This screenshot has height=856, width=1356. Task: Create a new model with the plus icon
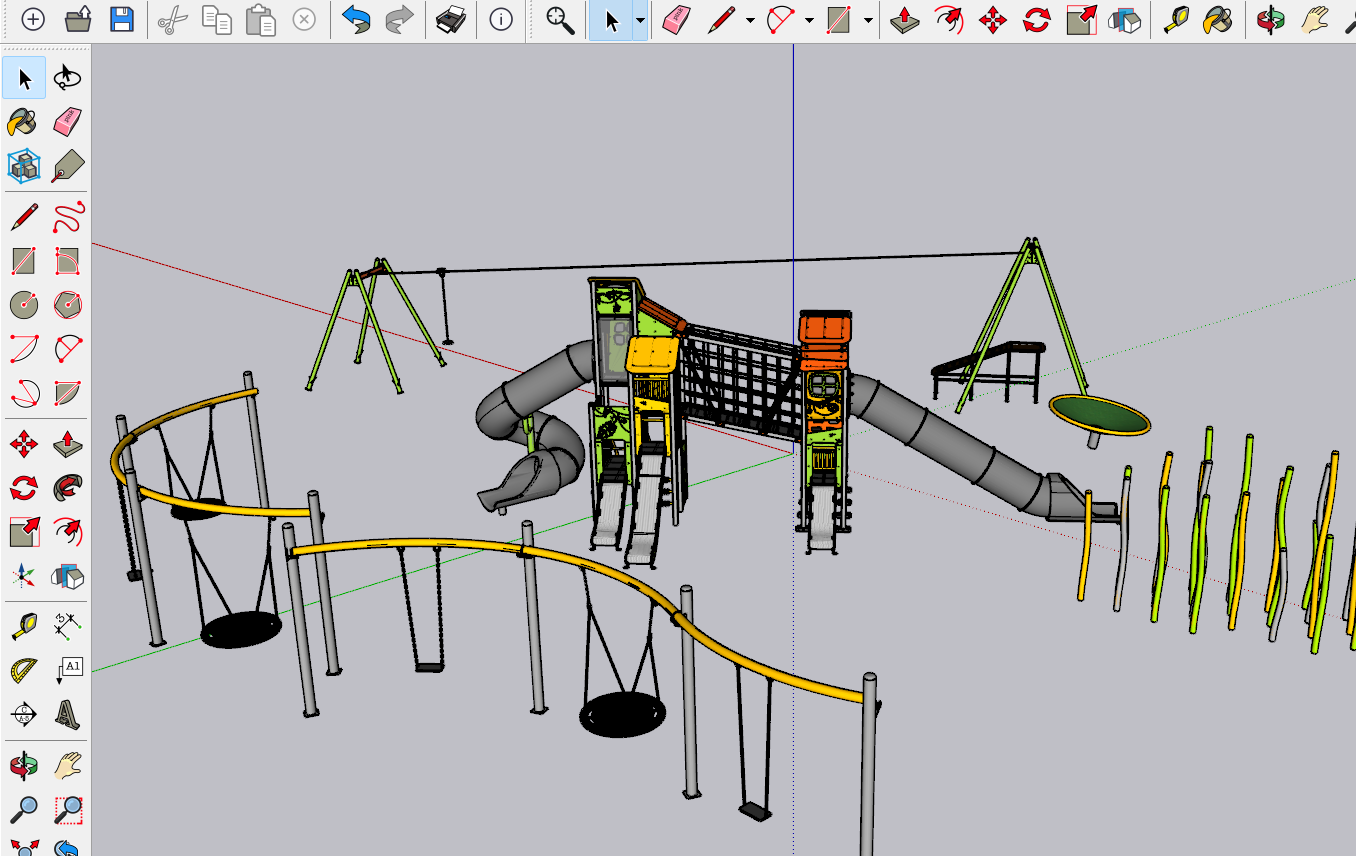(x=33, y=20)
